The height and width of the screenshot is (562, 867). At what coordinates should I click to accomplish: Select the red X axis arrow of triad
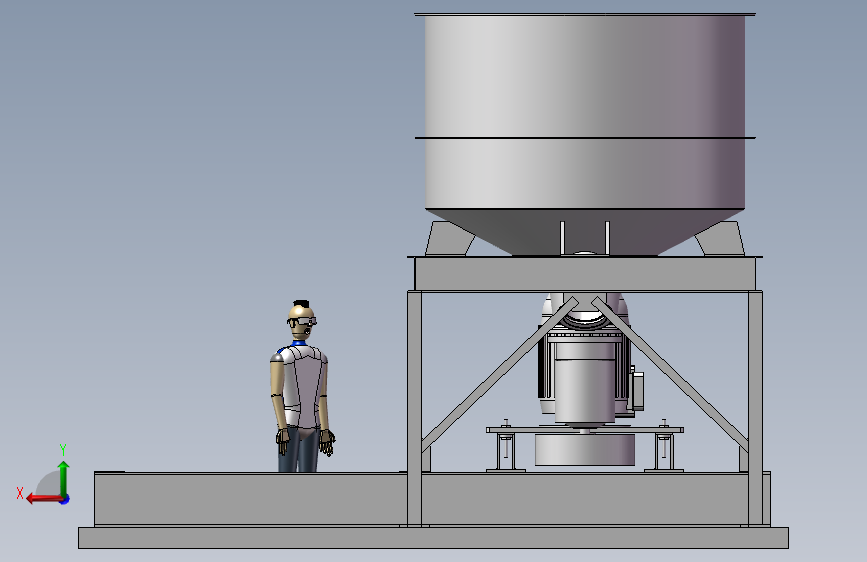tap(44, 499)
